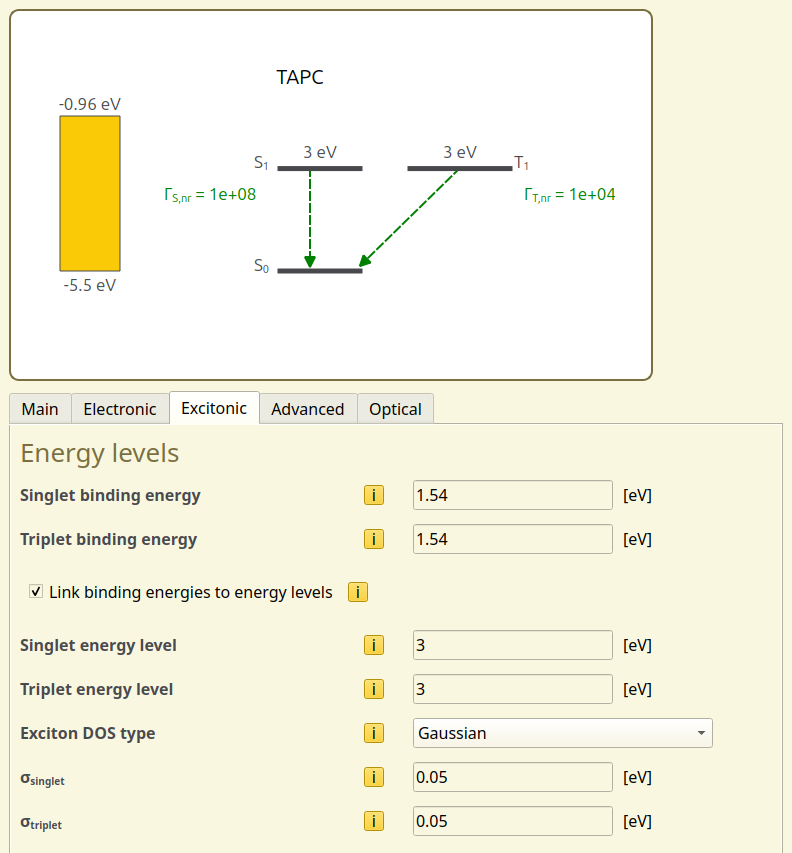This screenshot has height=853, width=792.
Task: Click info icon beside Triplet energy level
Action: pos(373,690)
